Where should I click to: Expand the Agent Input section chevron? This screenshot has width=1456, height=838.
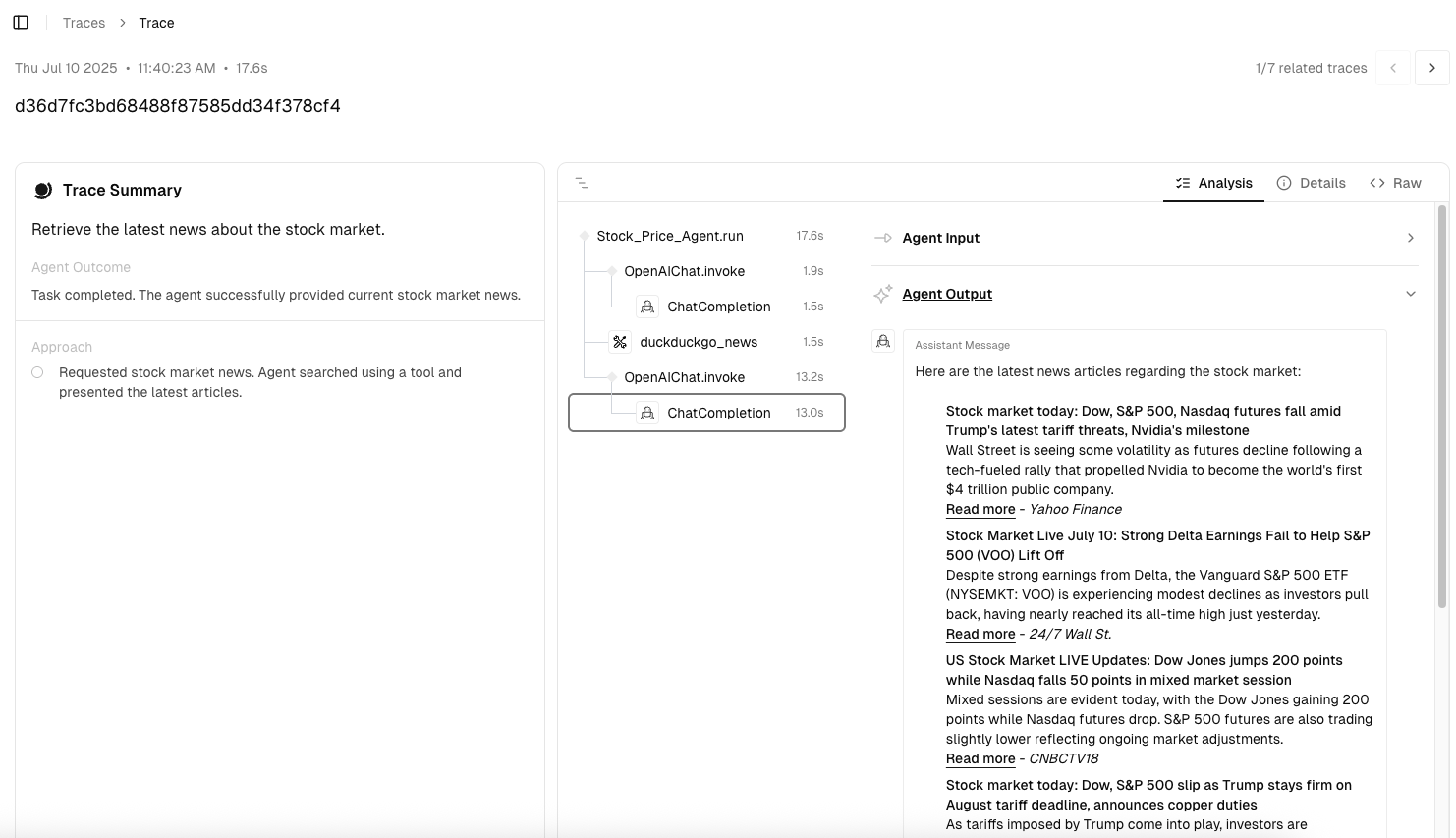[1411, 238]
